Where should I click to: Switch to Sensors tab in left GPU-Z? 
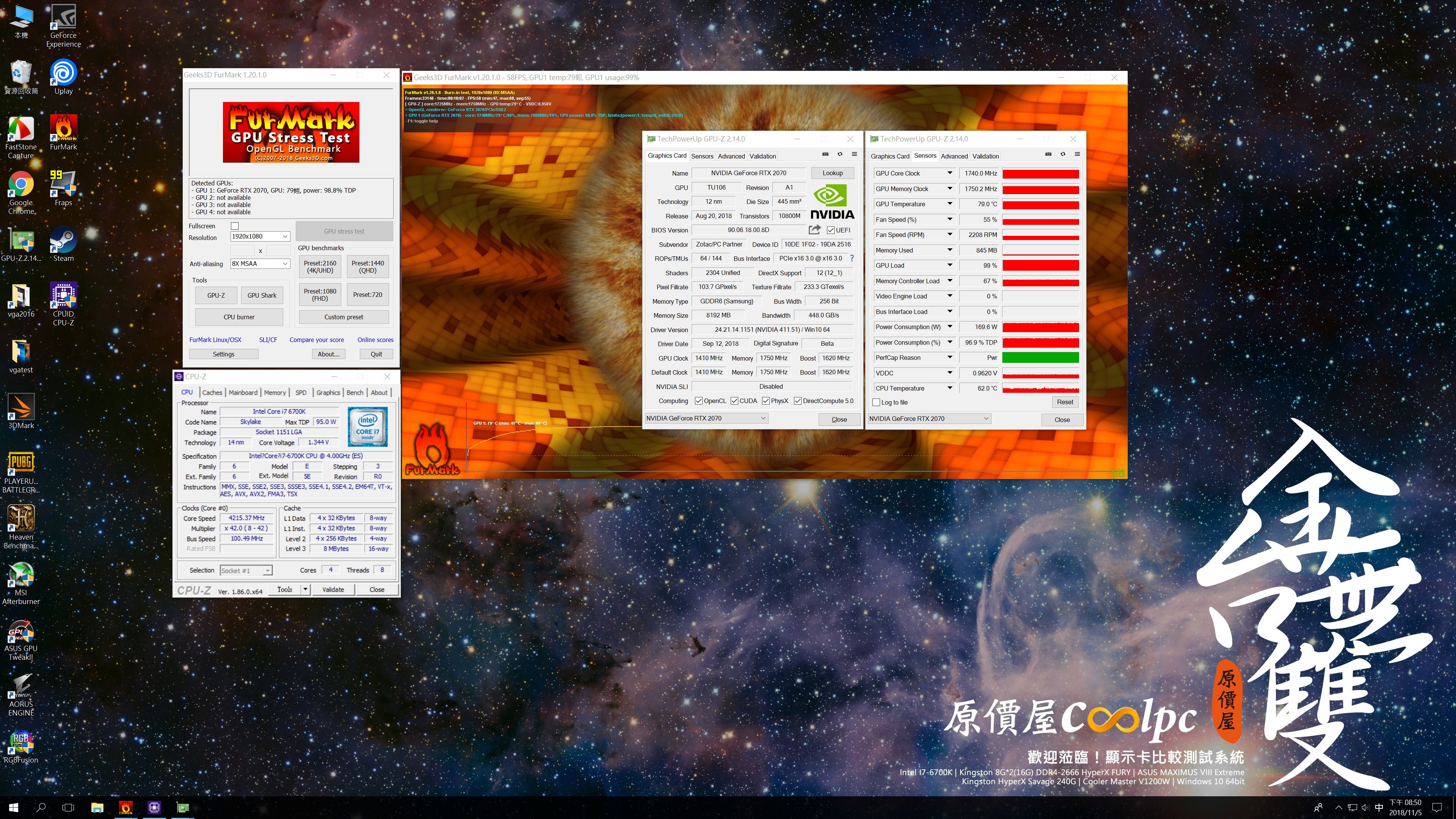click(702, 156)
